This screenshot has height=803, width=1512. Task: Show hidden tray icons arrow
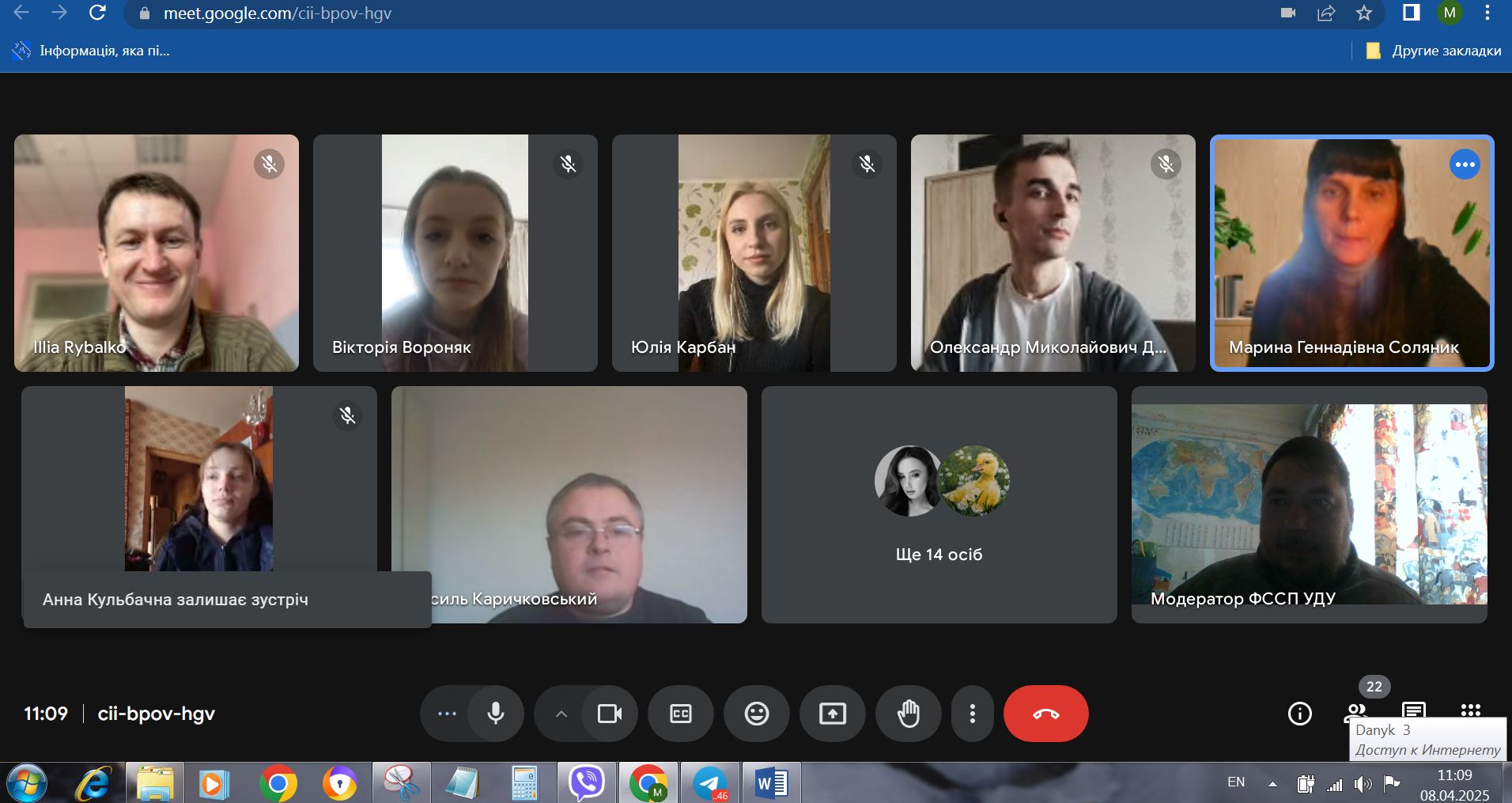(x=1272, y=784)
